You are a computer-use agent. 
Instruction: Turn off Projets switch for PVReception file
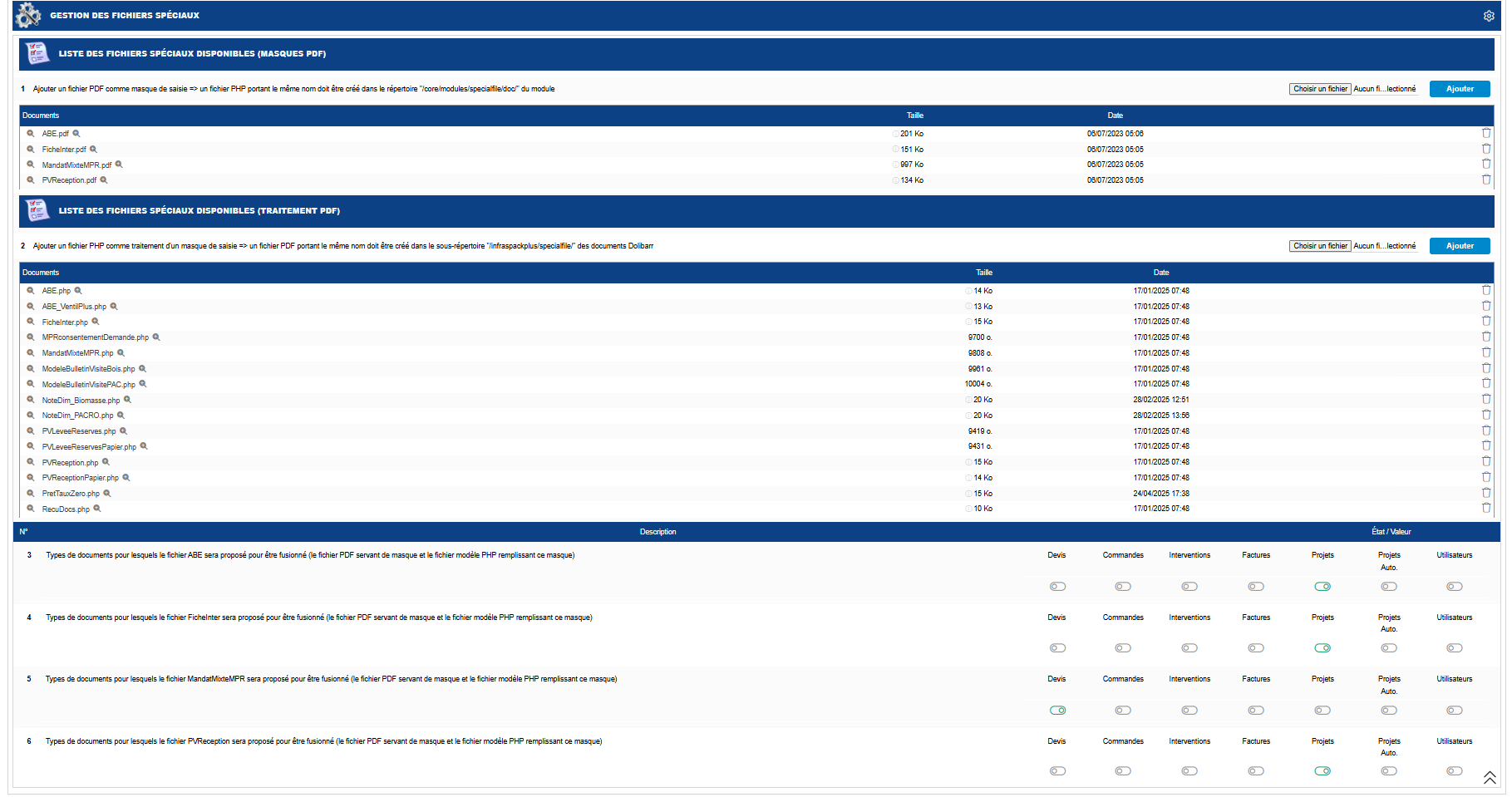point(1322,771)
